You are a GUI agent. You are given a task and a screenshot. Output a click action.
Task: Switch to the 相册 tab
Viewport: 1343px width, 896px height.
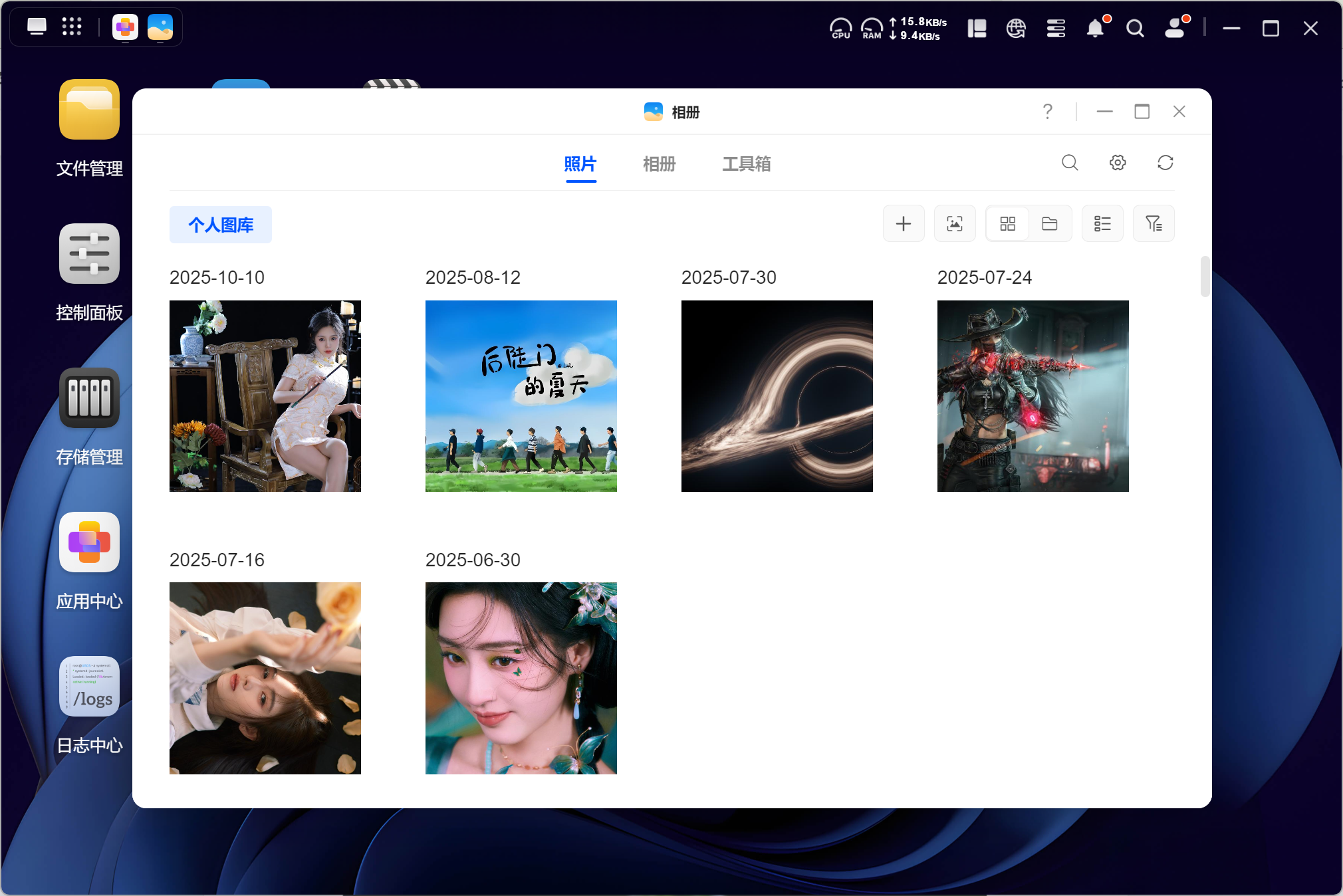pos(658,164)
